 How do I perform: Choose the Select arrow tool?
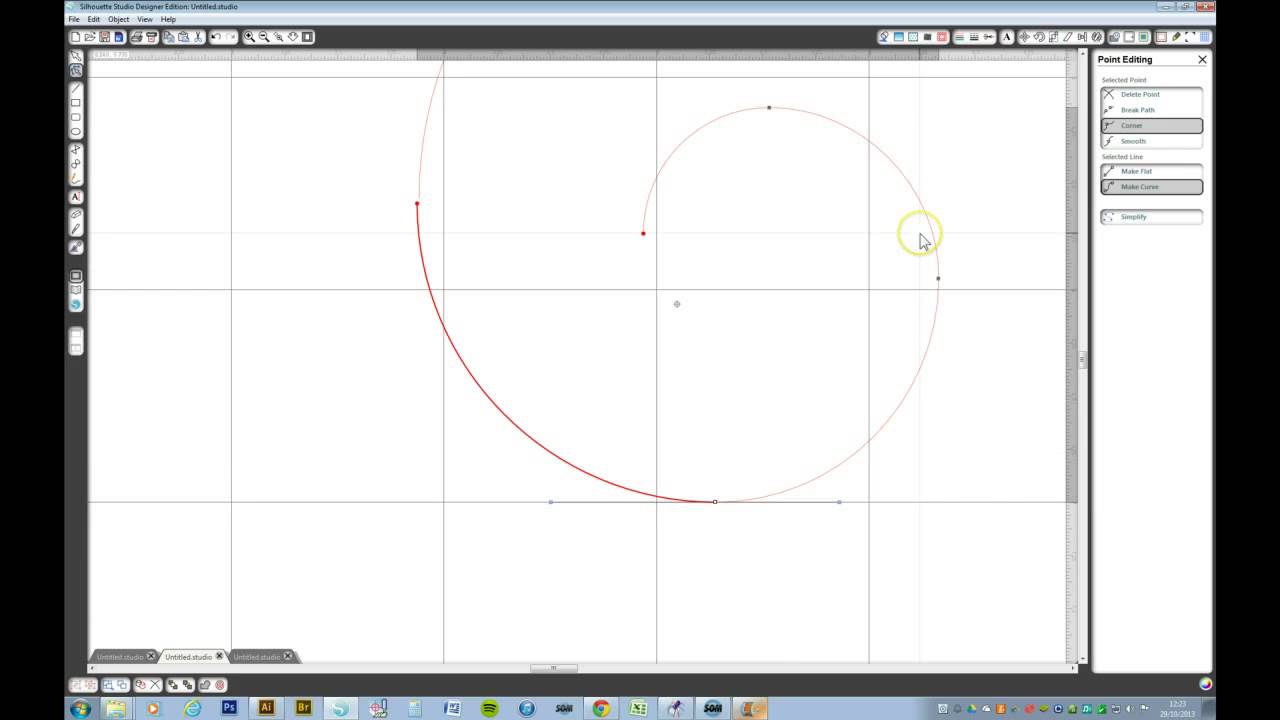76,57
